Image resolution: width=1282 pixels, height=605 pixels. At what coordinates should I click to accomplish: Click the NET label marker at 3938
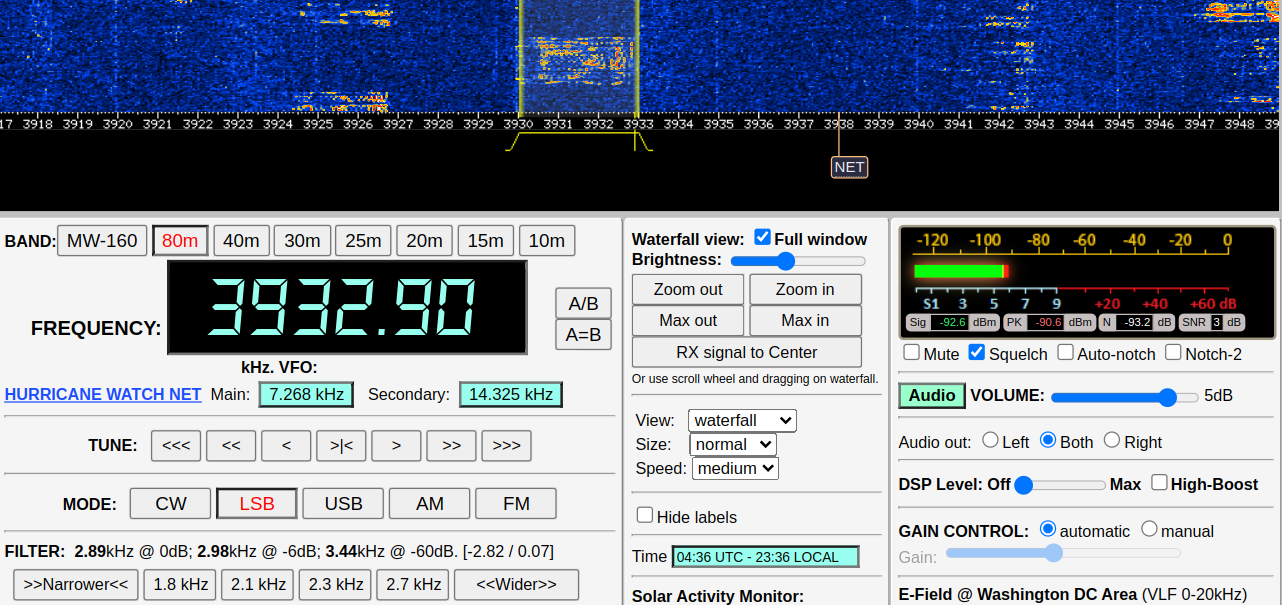point(849,167)
